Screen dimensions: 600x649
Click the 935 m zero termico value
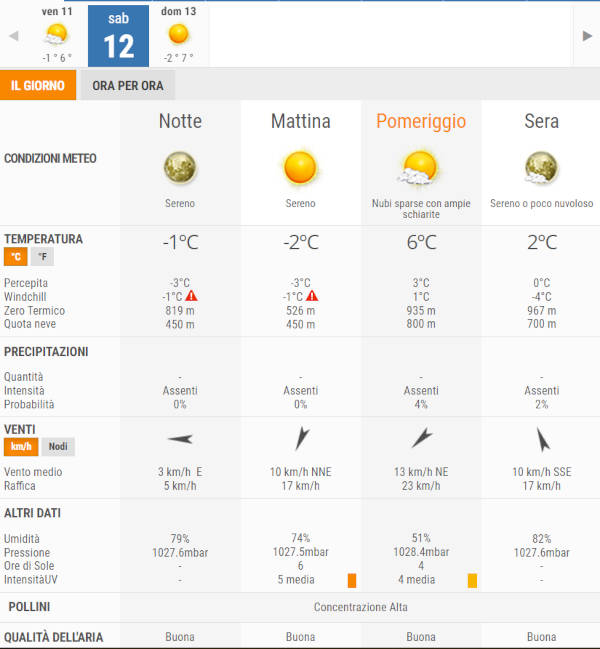pyautogui.click(x=421, y=310)
